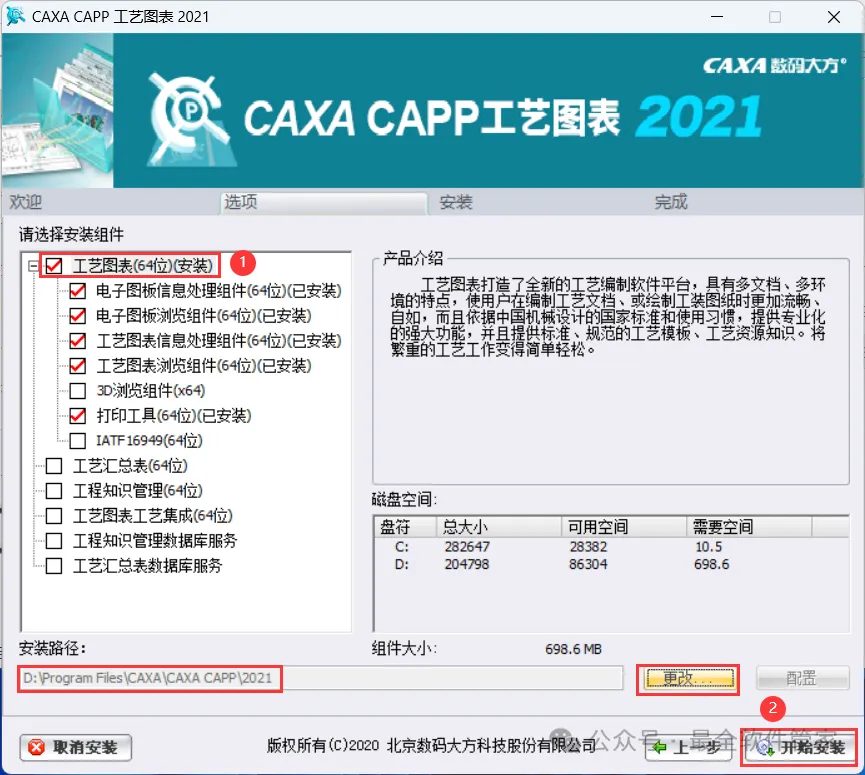Go back with the 上一步 button

pos(688,748)
